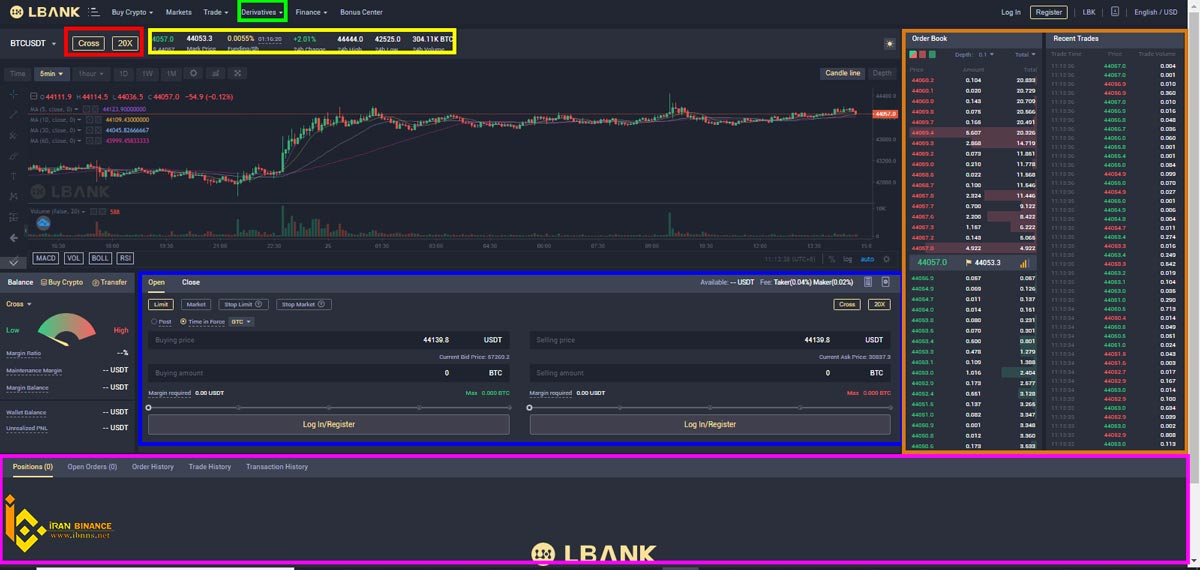1200x570 pixels.
Task: Select the Stop Limit order type
Action: 243,304
